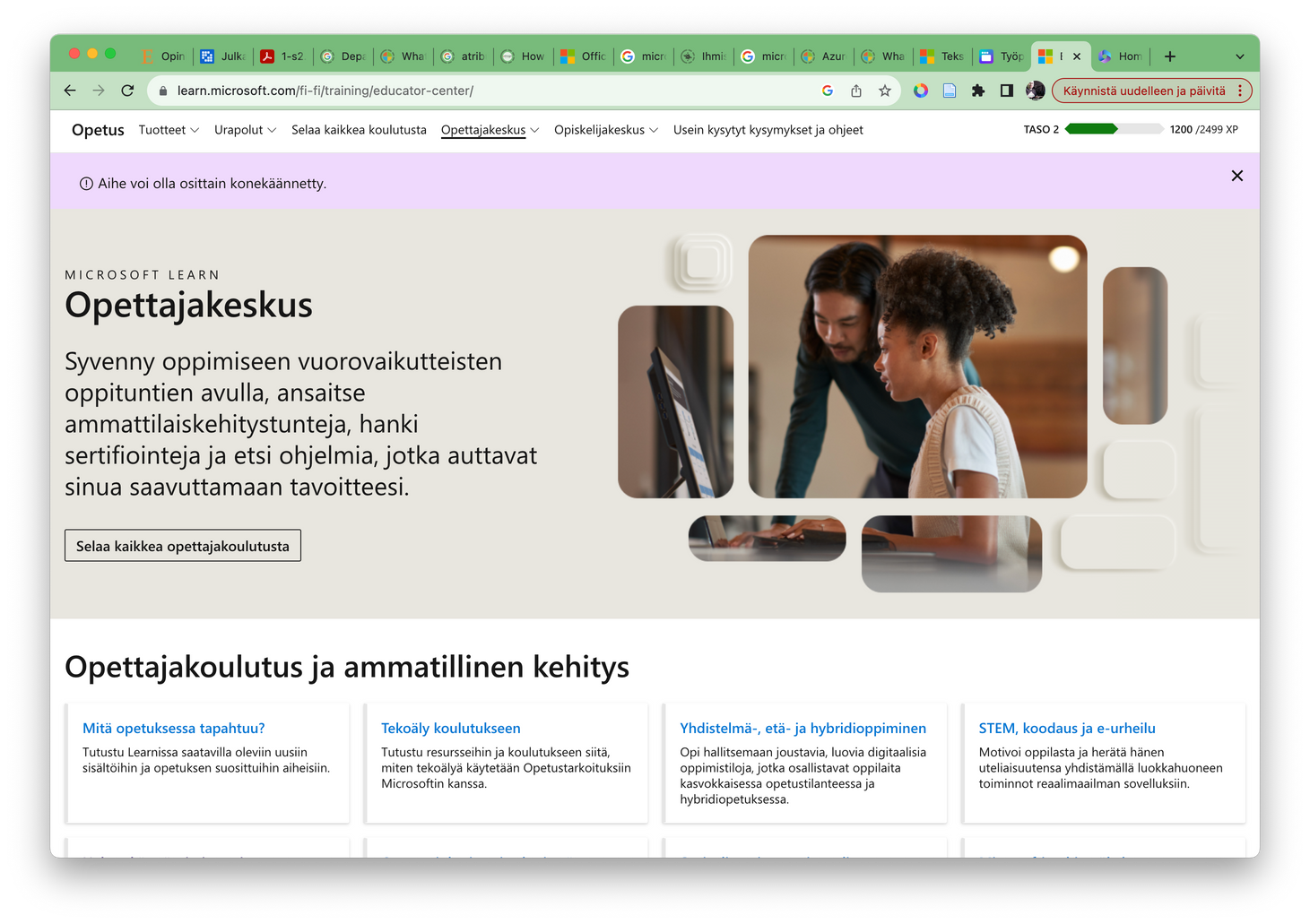The height and width of the screenshot is (924, 1310).
Task: Close the active Microsoft Learn tab
Action: 1077,56
